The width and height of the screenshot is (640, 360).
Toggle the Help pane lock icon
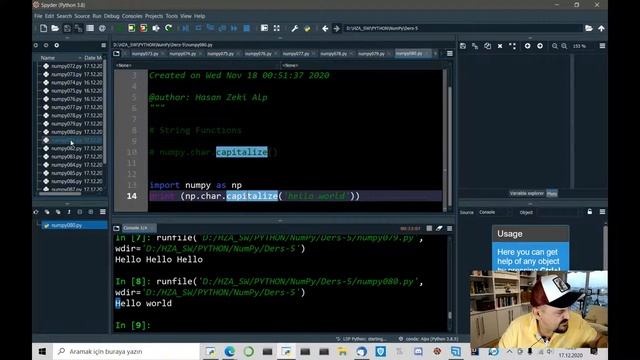[589, 211]
